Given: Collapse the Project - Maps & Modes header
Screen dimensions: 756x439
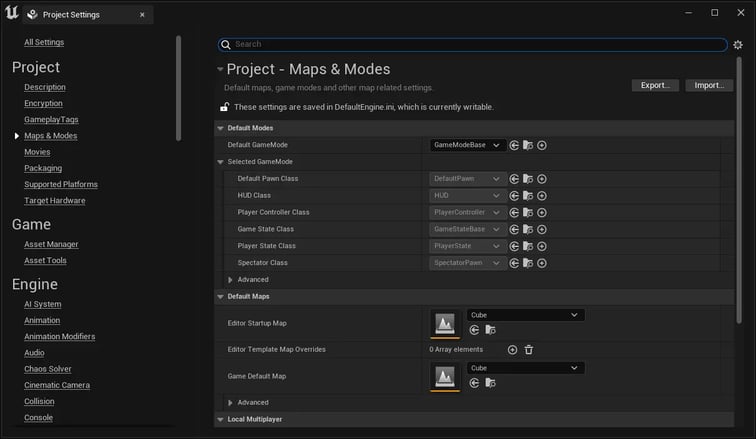Looking at the screenshot, I should 220,69.
